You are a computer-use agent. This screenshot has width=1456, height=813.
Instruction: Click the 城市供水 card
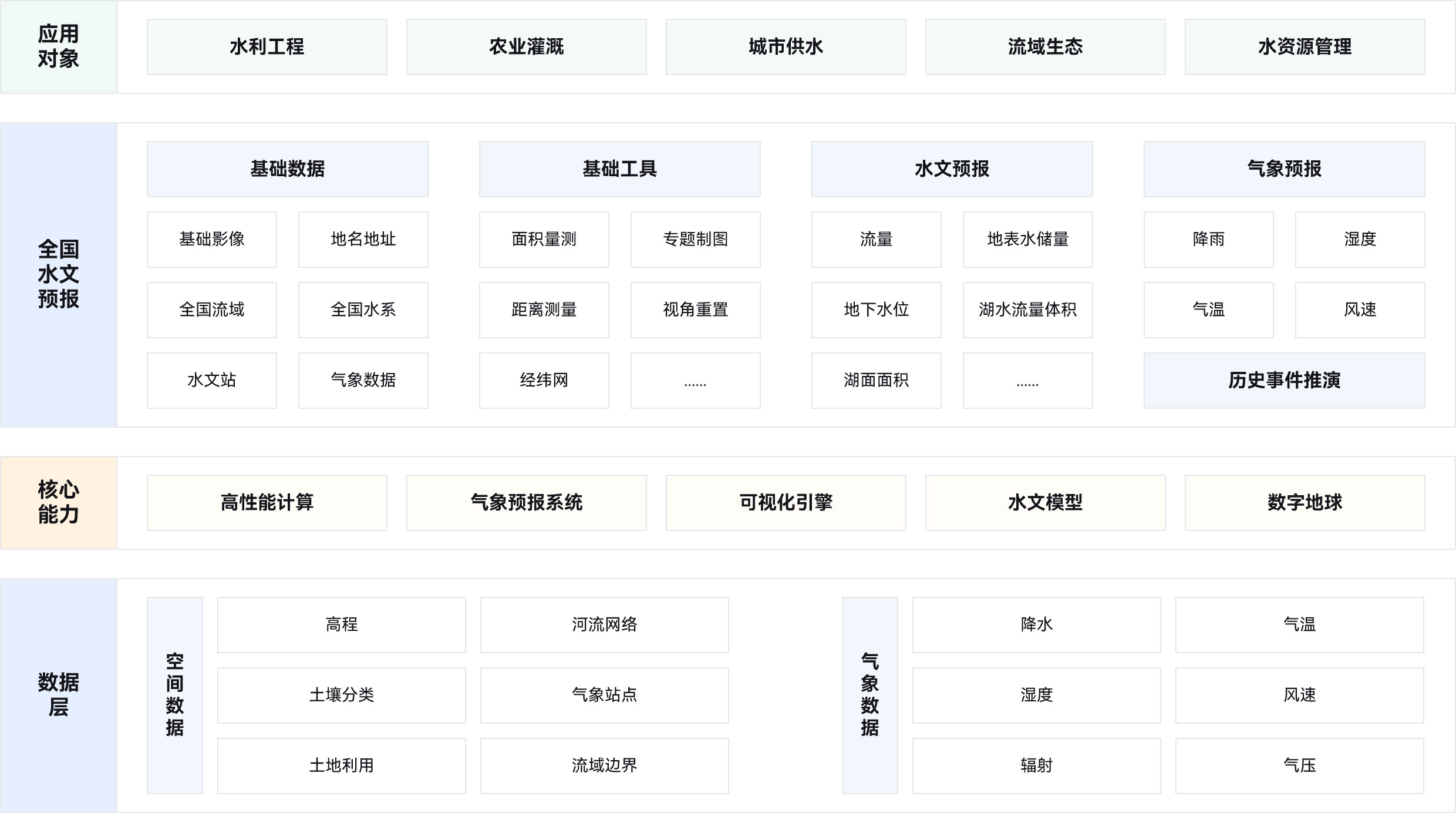point(786,47)
